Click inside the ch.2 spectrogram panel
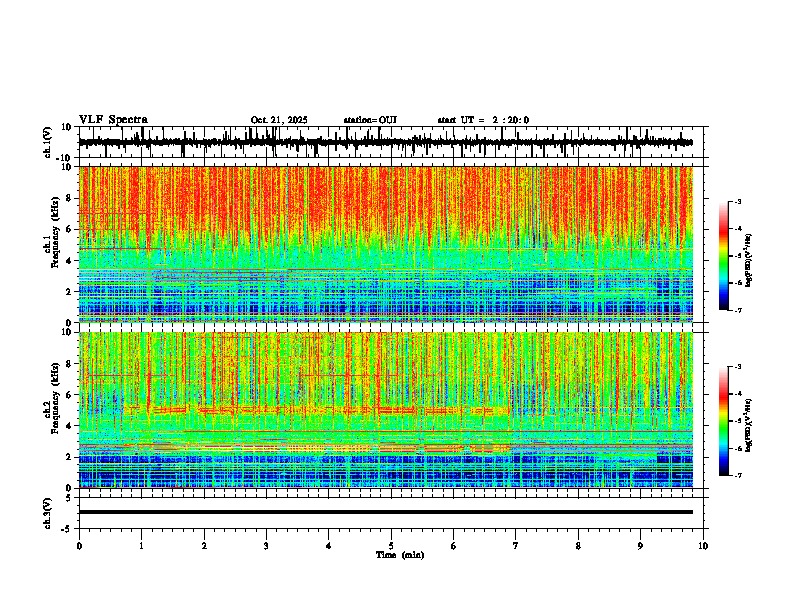792x612 pixels. [385, 410]
